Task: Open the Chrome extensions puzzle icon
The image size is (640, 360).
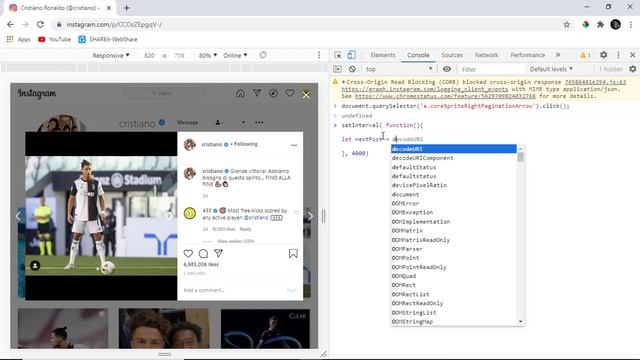Action: tap(600, 24)
